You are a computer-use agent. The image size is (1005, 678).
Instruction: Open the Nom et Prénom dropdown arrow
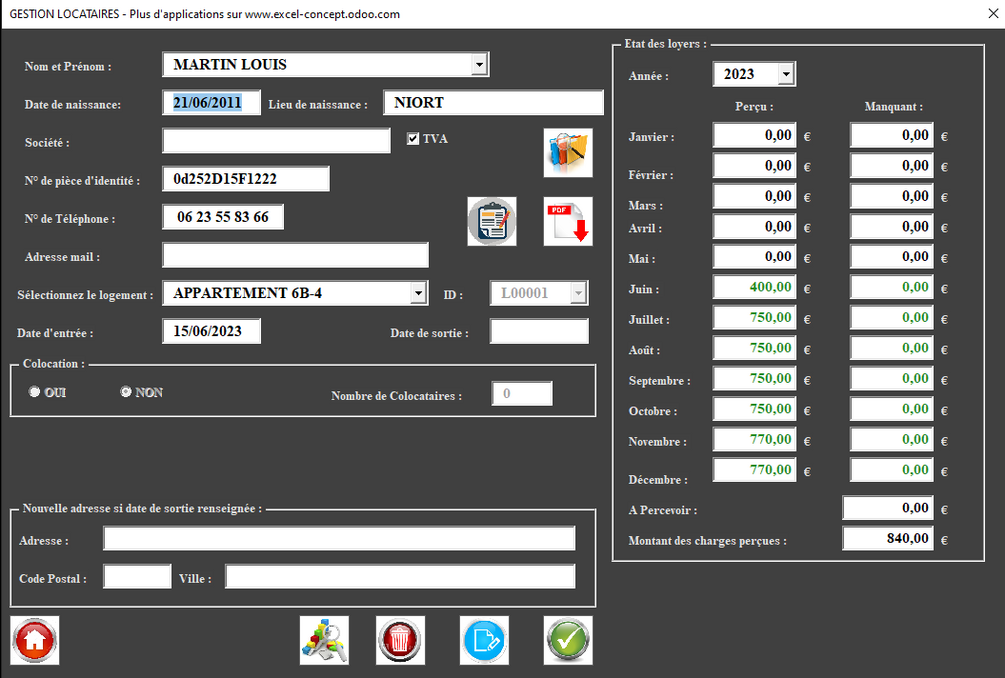click(479, 64)
